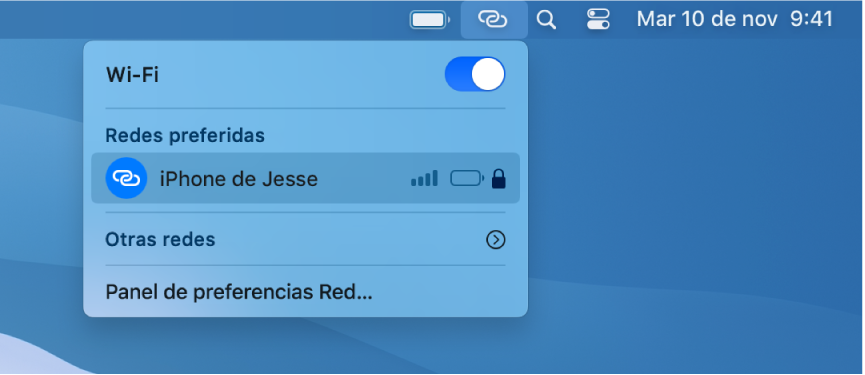Click blue hotspot icon beside iPhone de Jesse

coord(126,178)
